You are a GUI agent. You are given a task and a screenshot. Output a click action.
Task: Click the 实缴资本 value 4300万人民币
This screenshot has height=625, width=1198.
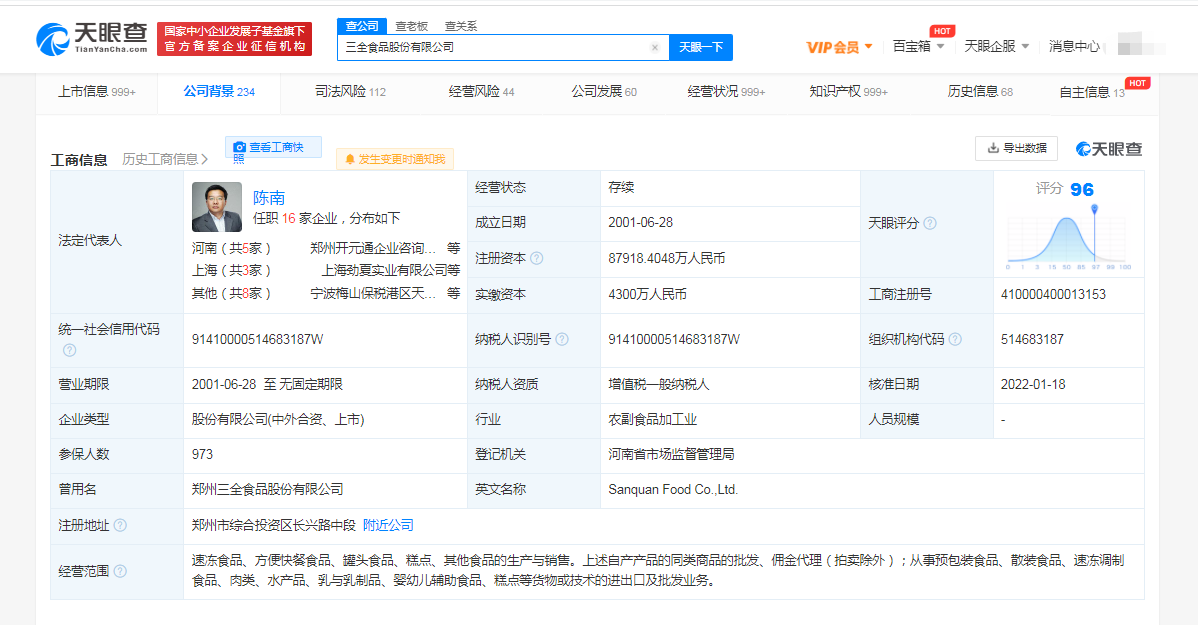(x=647, y=294)
